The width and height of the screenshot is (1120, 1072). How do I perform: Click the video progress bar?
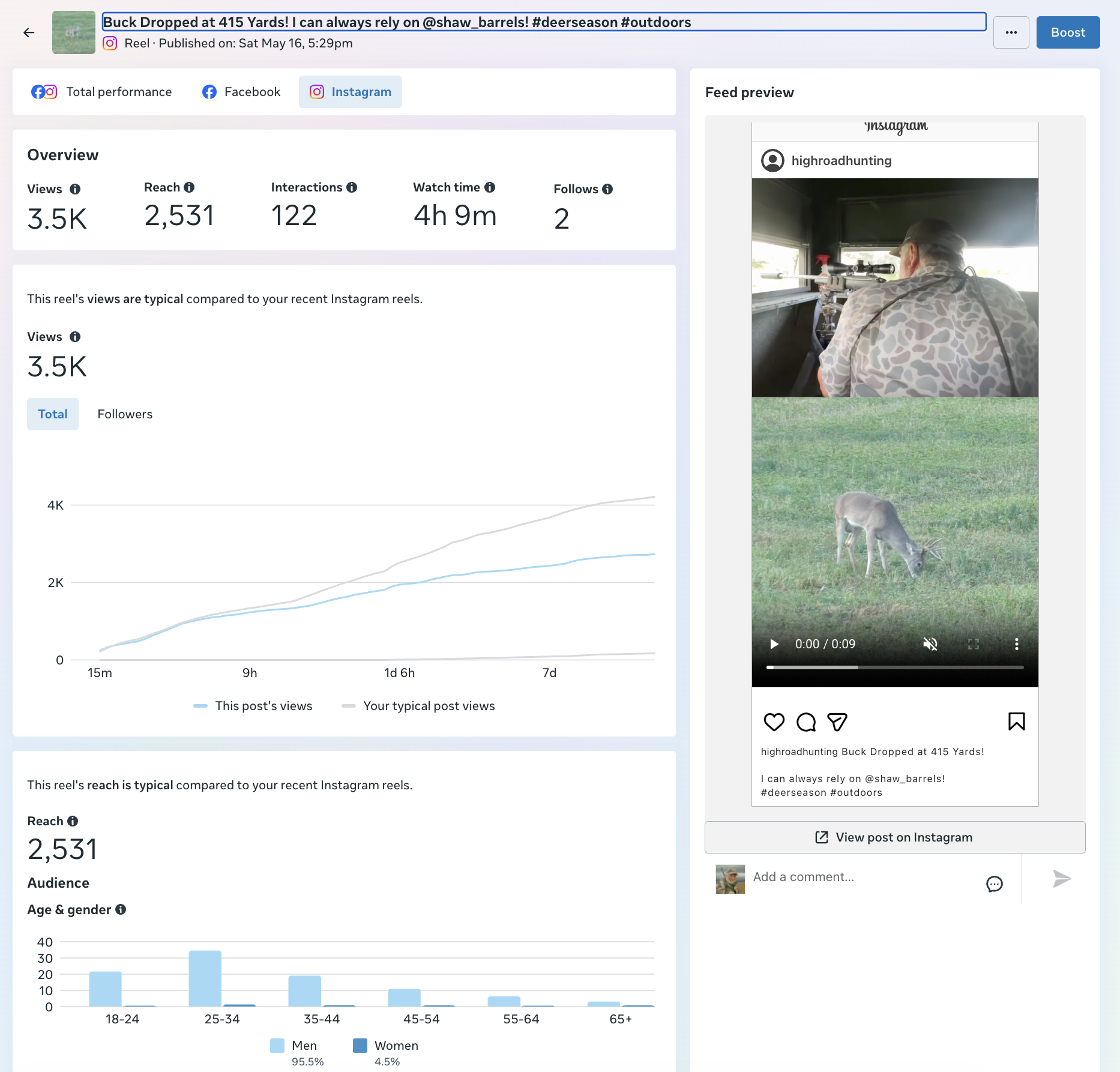[894, 667]
